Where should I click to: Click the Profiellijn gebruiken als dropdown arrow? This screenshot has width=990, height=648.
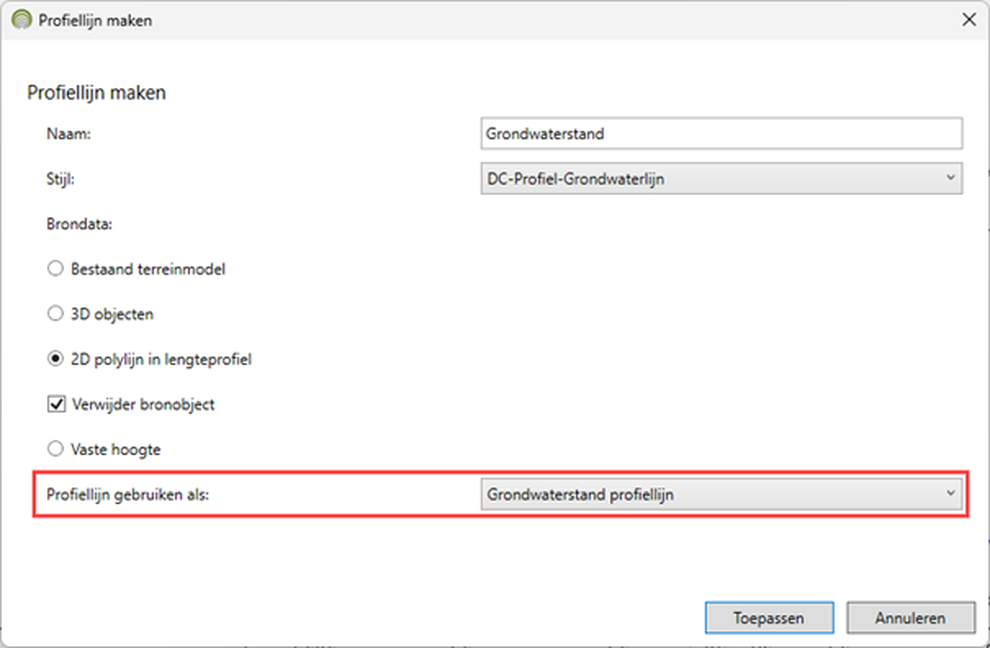point(950,493)
